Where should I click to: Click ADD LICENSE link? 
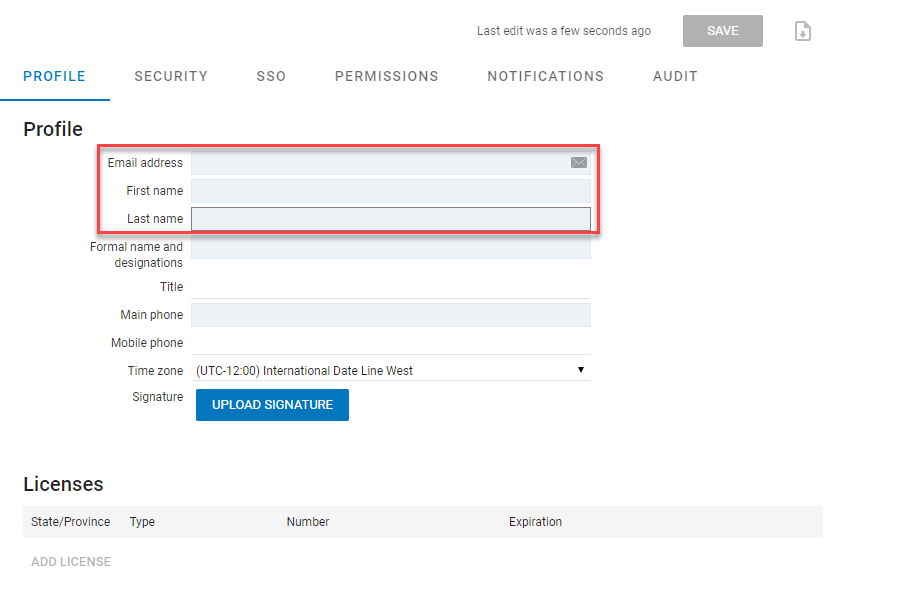(71, 562)
